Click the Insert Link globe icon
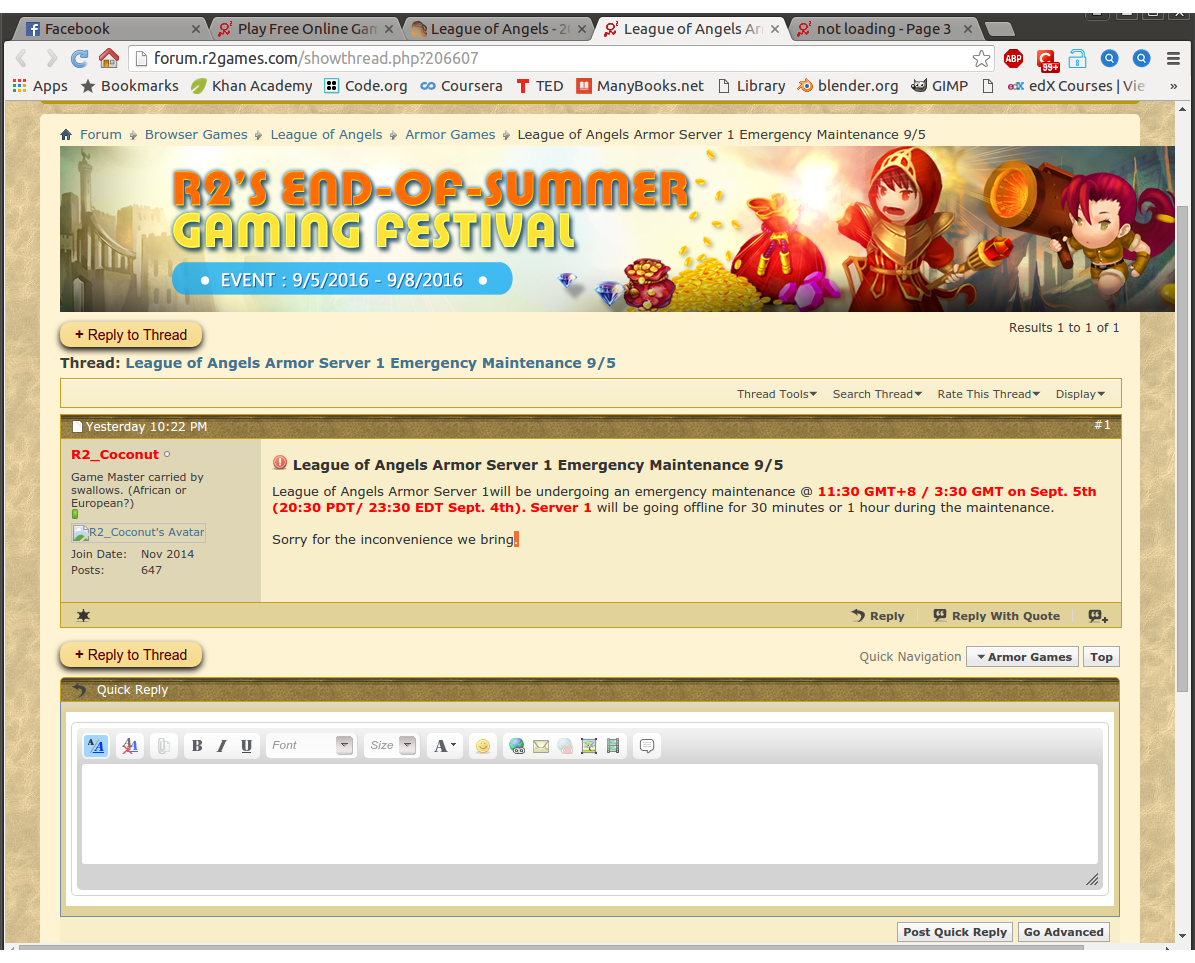 517,746
